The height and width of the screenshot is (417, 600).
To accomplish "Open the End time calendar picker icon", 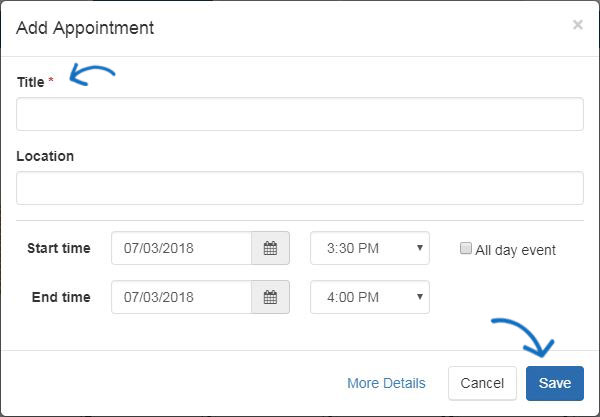I will tap(270, 297).
